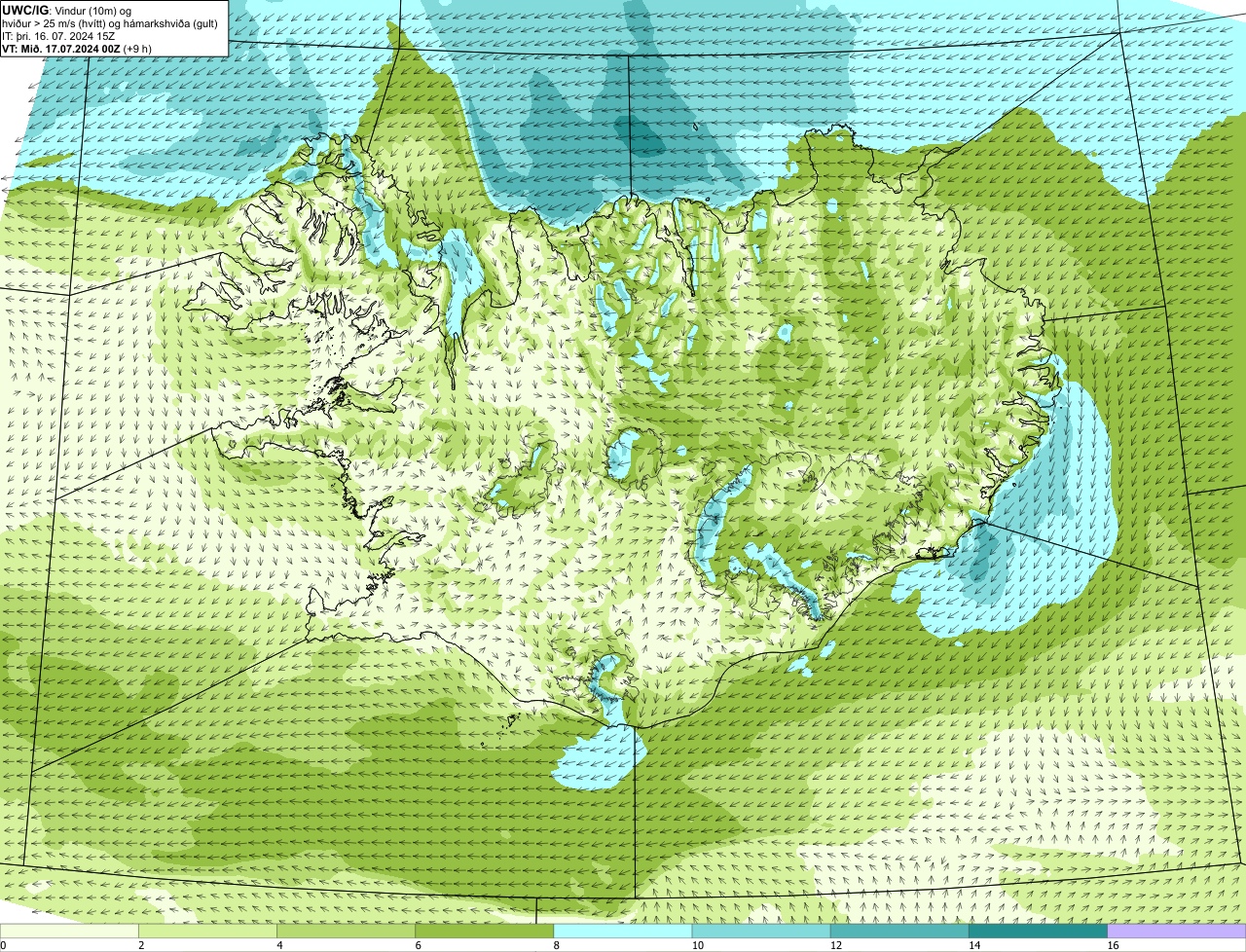The height and width of the screenshot is (952, 1246).
Task: Click the '4' label under the color scale
Action: [279, 945]
